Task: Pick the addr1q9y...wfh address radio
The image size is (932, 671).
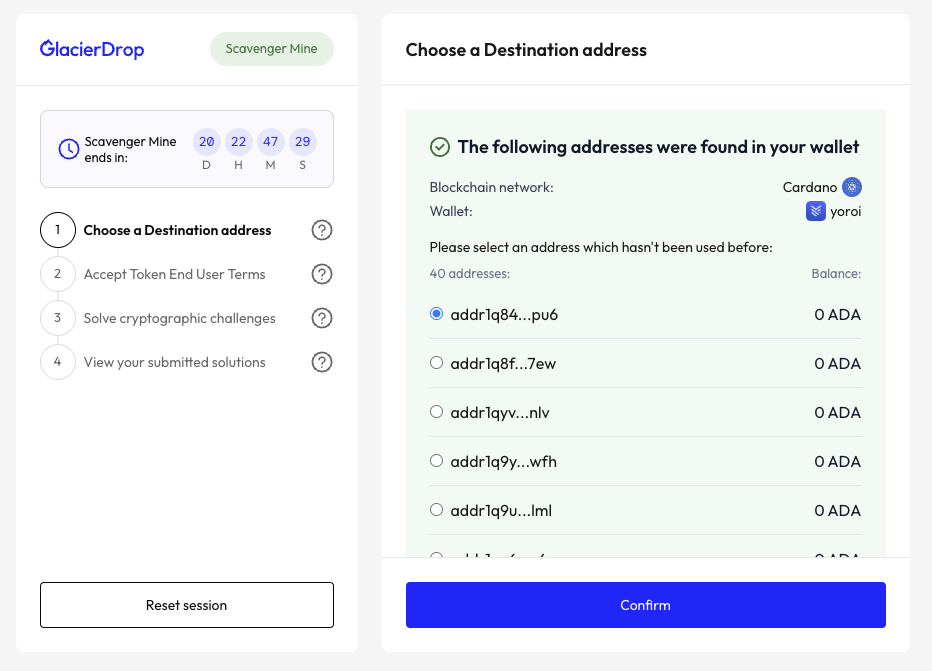Action: pos(436,461)
